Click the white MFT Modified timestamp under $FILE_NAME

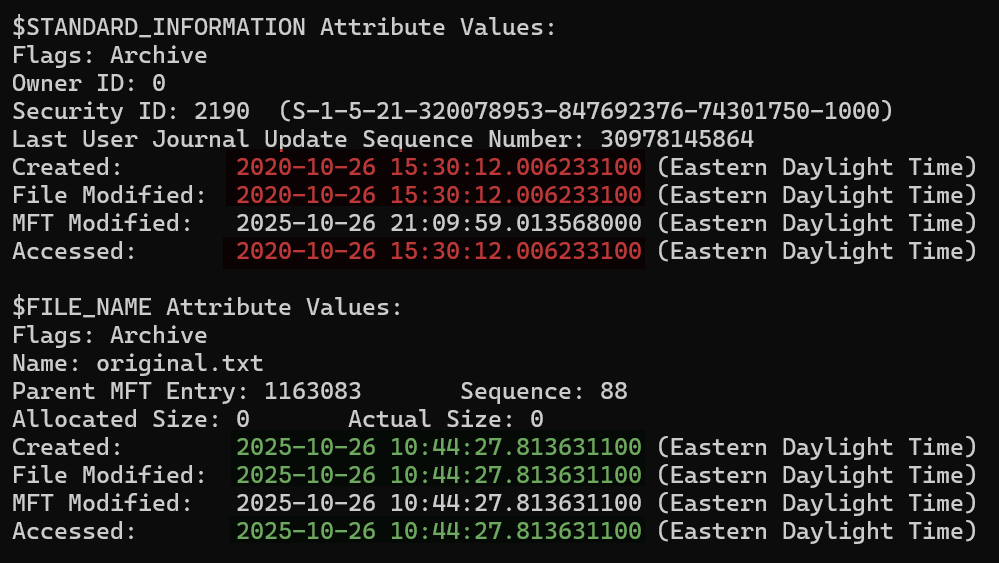pos(439,503)
